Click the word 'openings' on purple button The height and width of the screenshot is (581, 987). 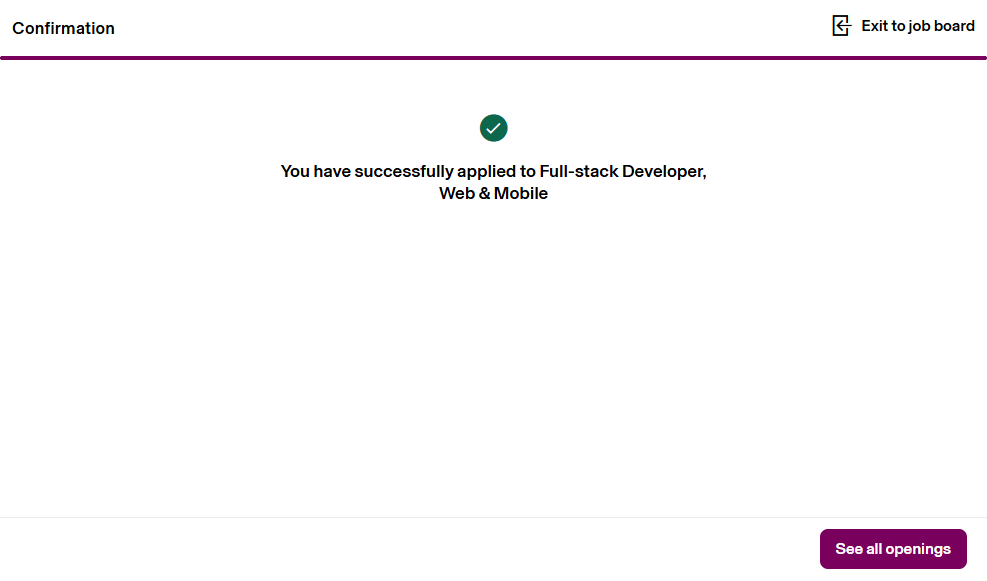(x=918, y=549)
